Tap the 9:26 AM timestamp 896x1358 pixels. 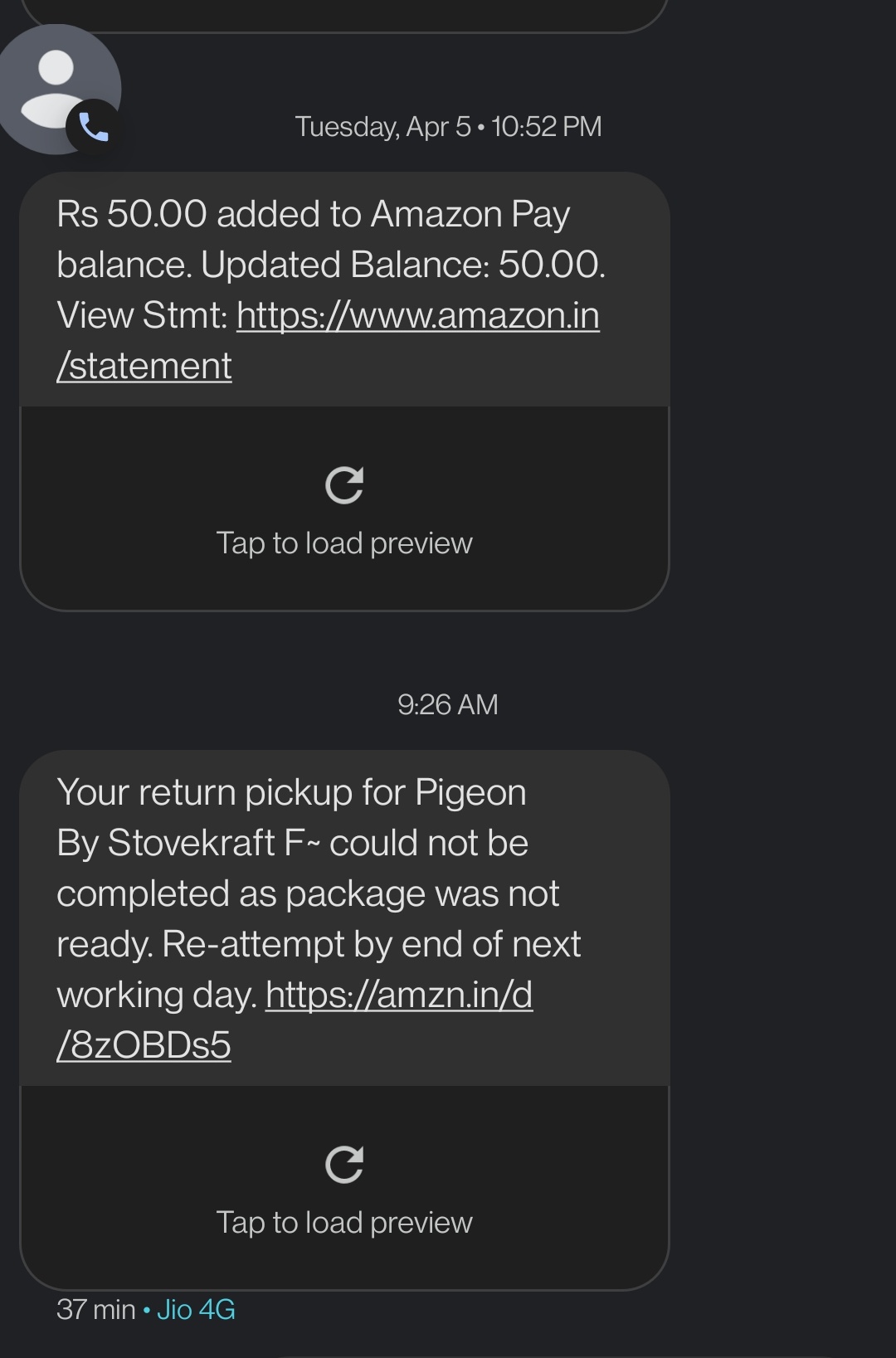click(x=448, y=705)
